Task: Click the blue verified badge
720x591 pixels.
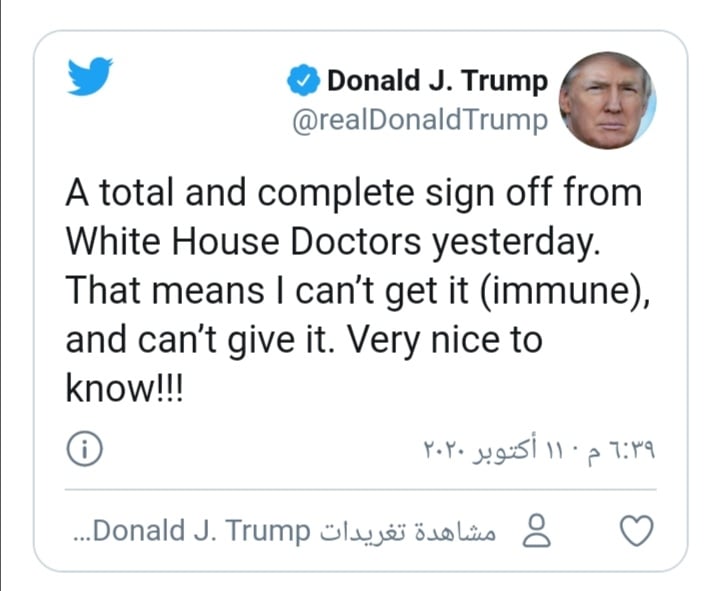Action: [304, 80]
